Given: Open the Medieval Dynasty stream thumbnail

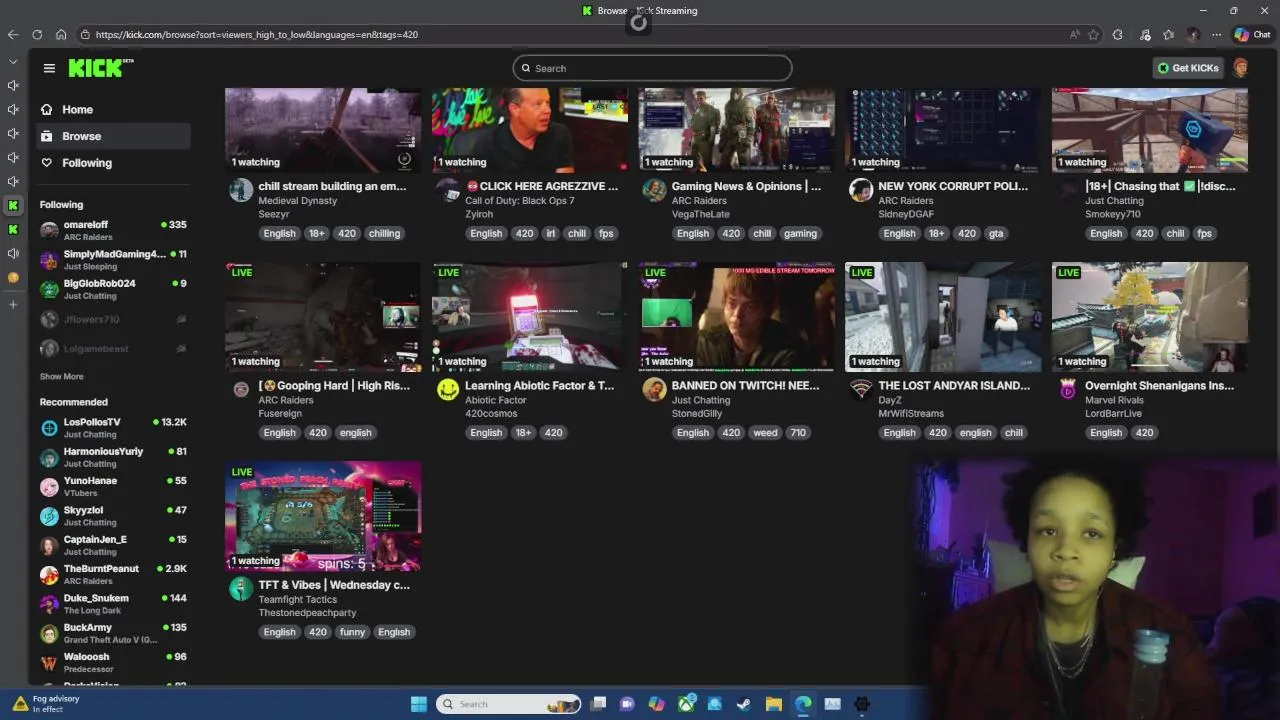Looking at the screenshot, I should (323, 130).
